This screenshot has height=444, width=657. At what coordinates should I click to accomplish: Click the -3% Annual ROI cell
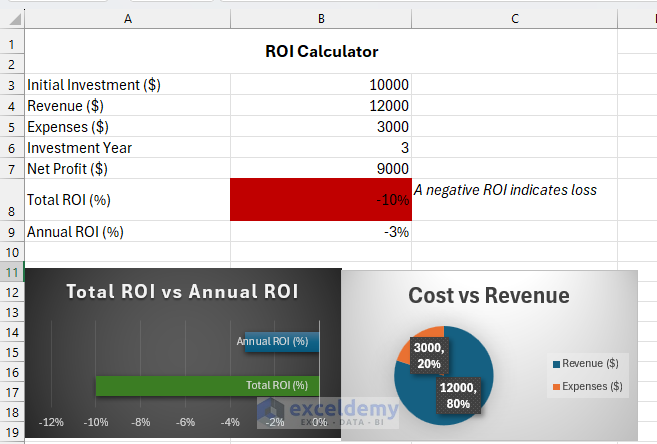click(x=321, y=232)
